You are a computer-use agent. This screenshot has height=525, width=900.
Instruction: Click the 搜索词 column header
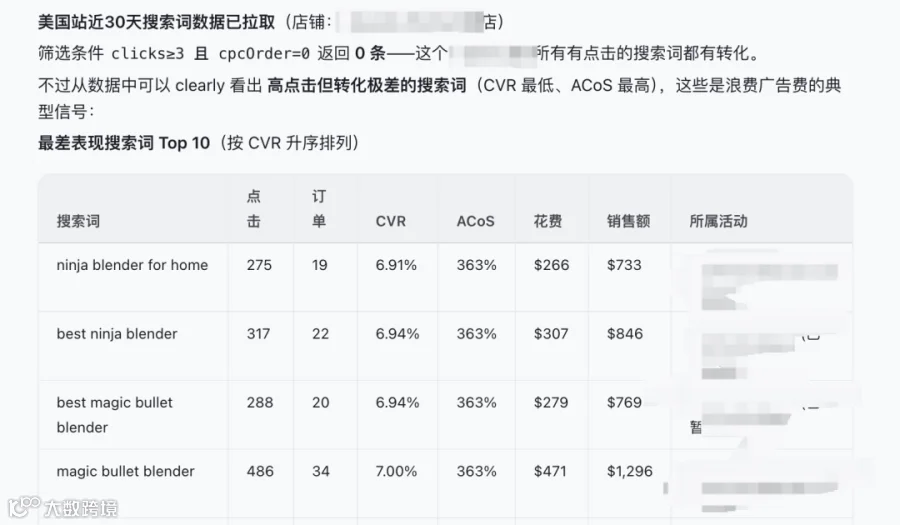(78, 221)
